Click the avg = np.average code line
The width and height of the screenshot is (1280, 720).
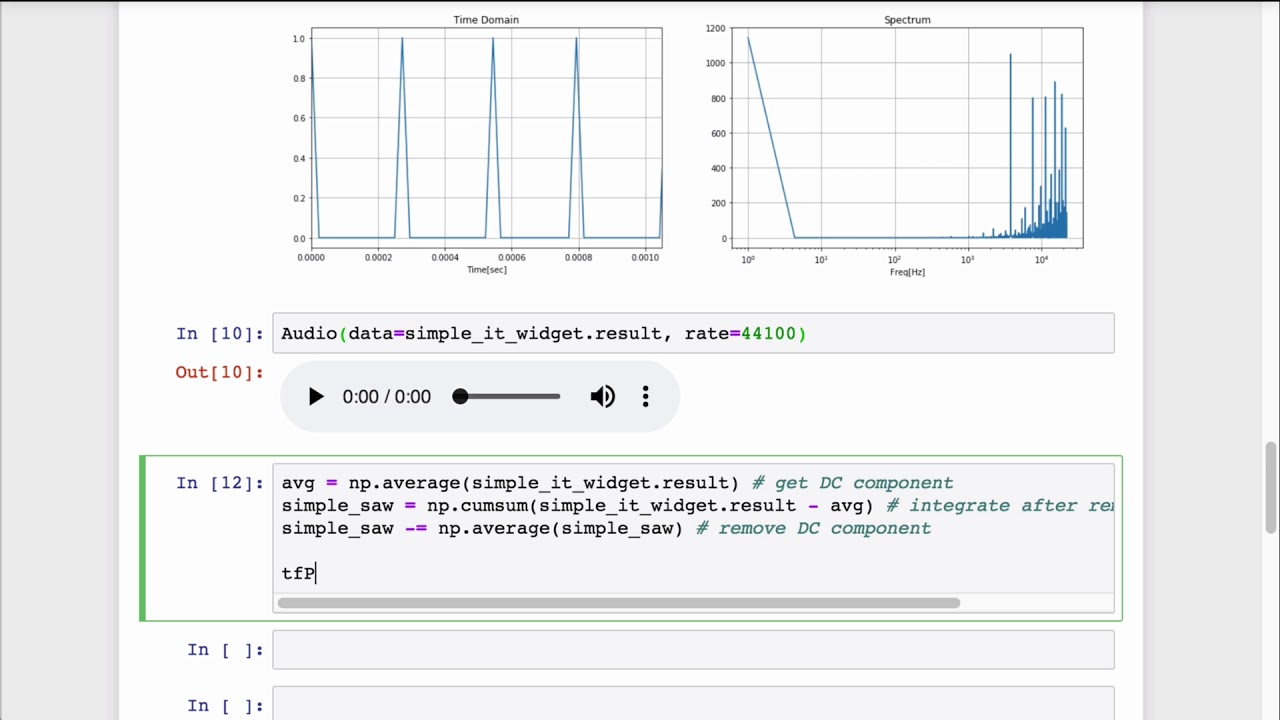[x=617, y=483]
